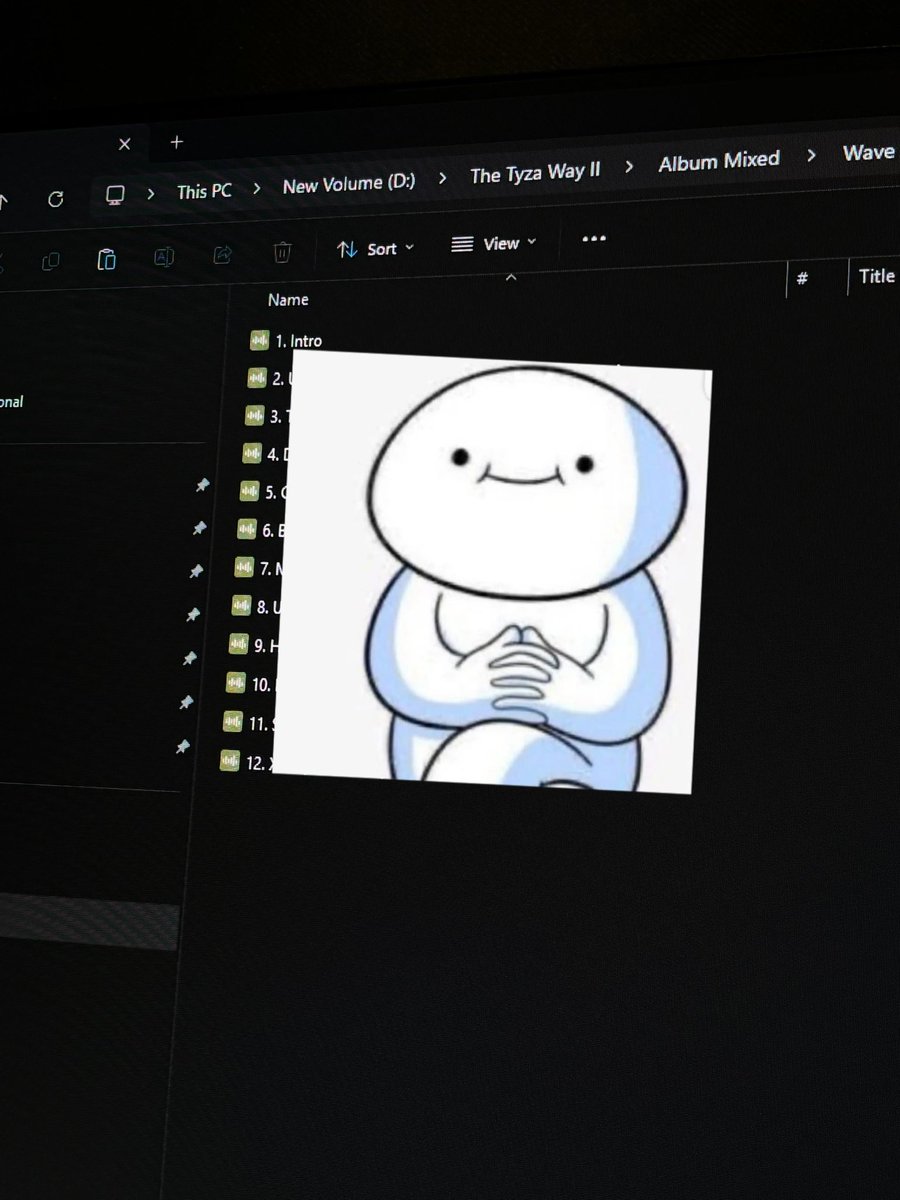
Task: Expand chevron after New Volume (D:)
Action: coord(445,177)
